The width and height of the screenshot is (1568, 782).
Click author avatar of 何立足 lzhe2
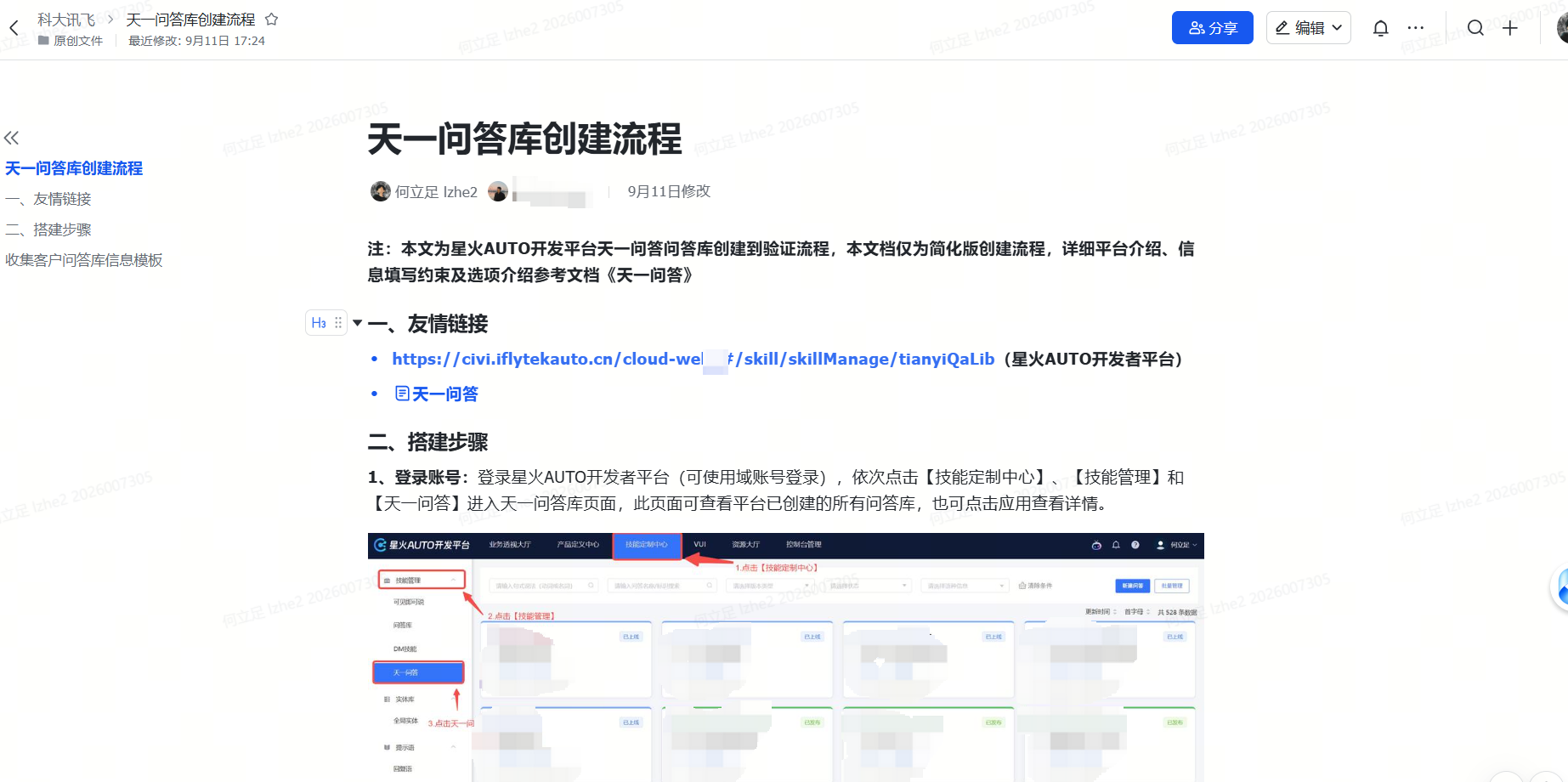click(x=381, y=191)
